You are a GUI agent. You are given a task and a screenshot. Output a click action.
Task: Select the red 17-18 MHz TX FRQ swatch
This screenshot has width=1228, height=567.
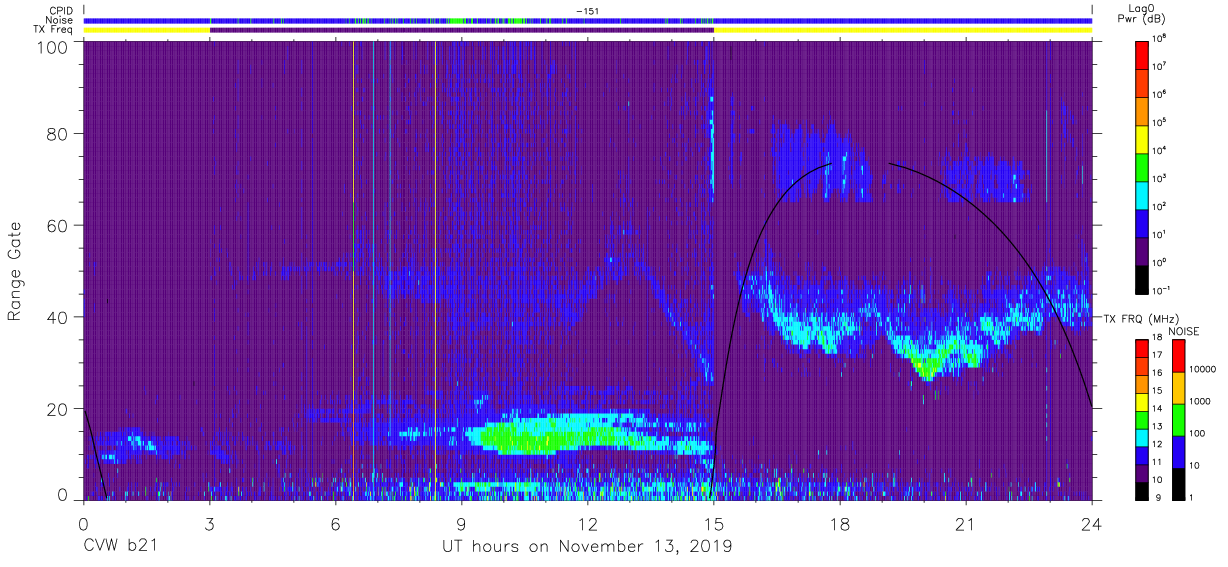pos(1141,349)
